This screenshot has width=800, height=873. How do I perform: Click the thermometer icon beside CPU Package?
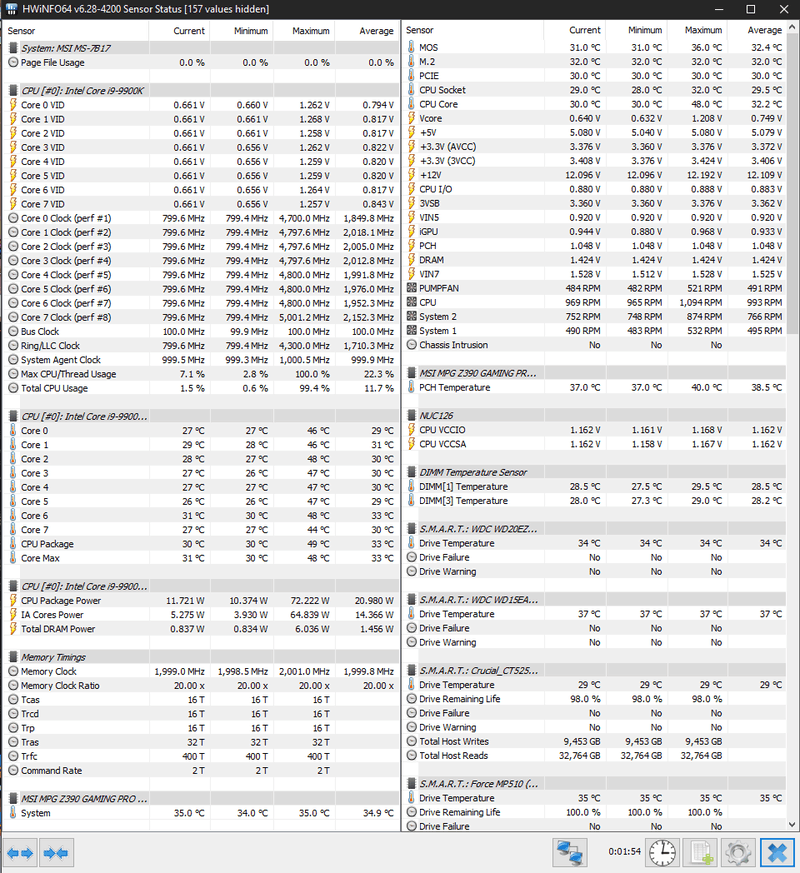pos(11,543)
